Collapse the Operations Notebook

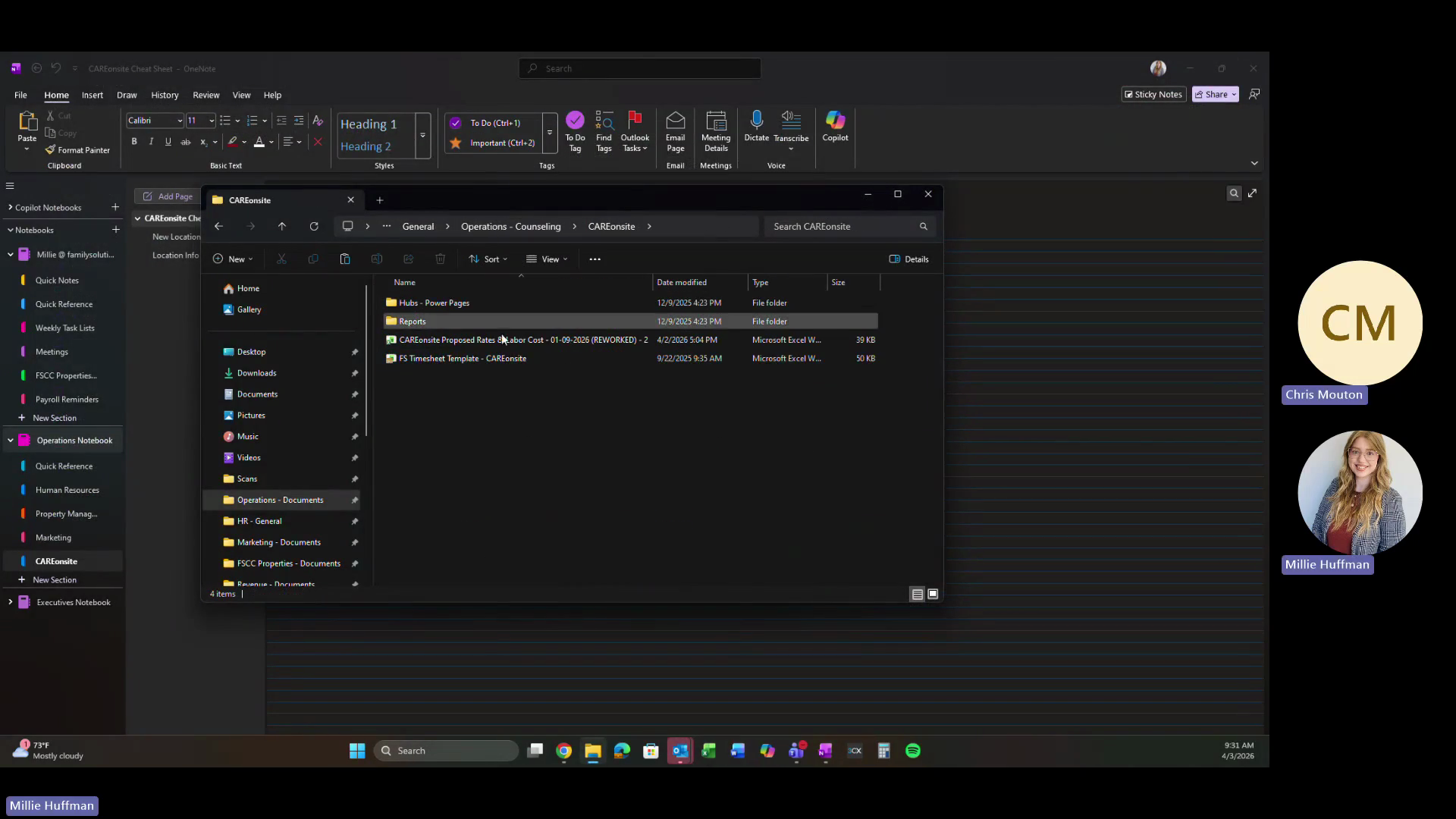(x=11, y=440)
